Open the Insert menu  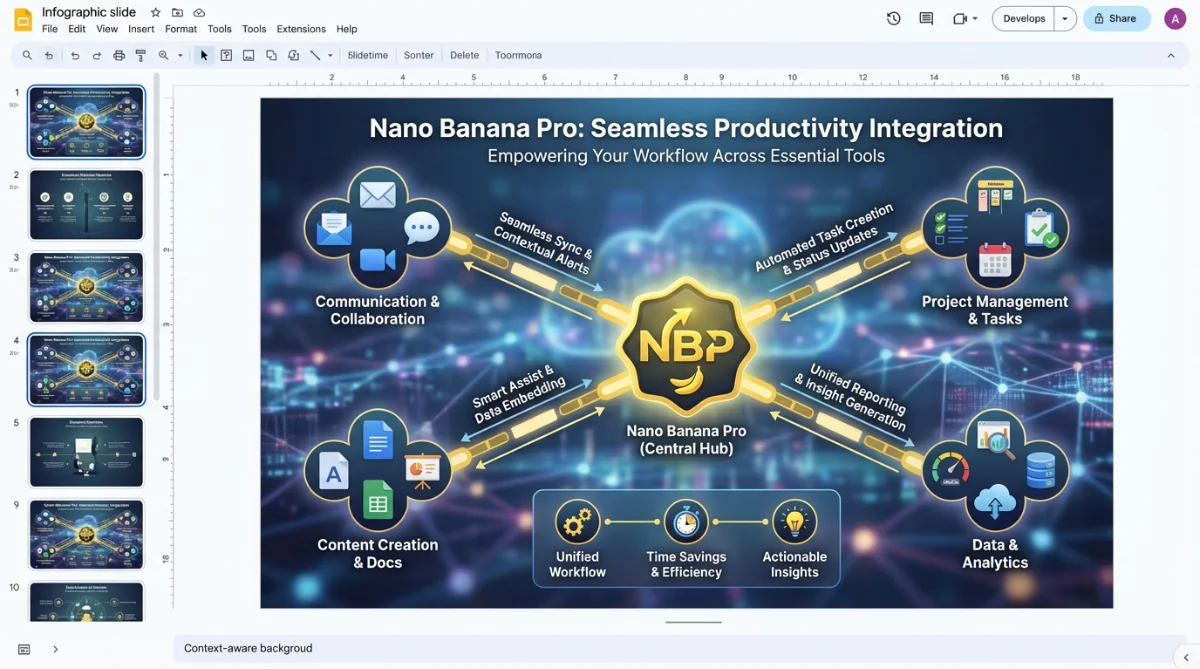point(141,29)
